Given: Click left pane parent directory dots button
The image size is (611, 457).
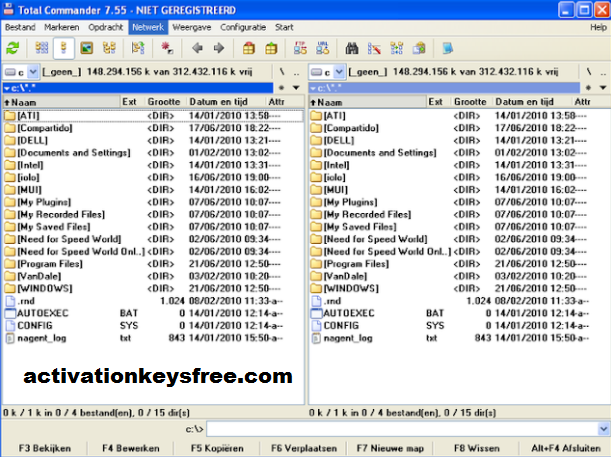Looking at the screenshot, I should (297, 72).
